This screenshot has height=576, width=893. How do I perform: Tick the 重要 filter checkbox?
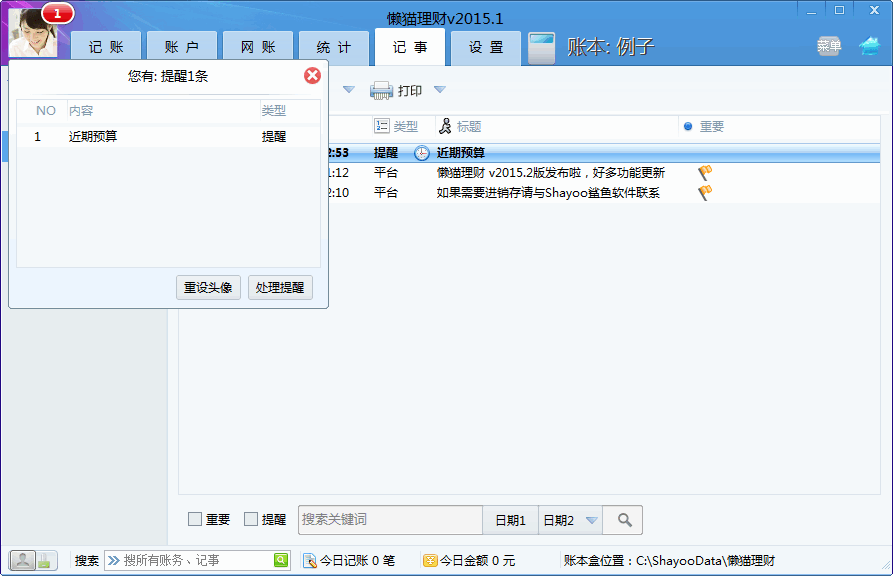pos(195,519)
